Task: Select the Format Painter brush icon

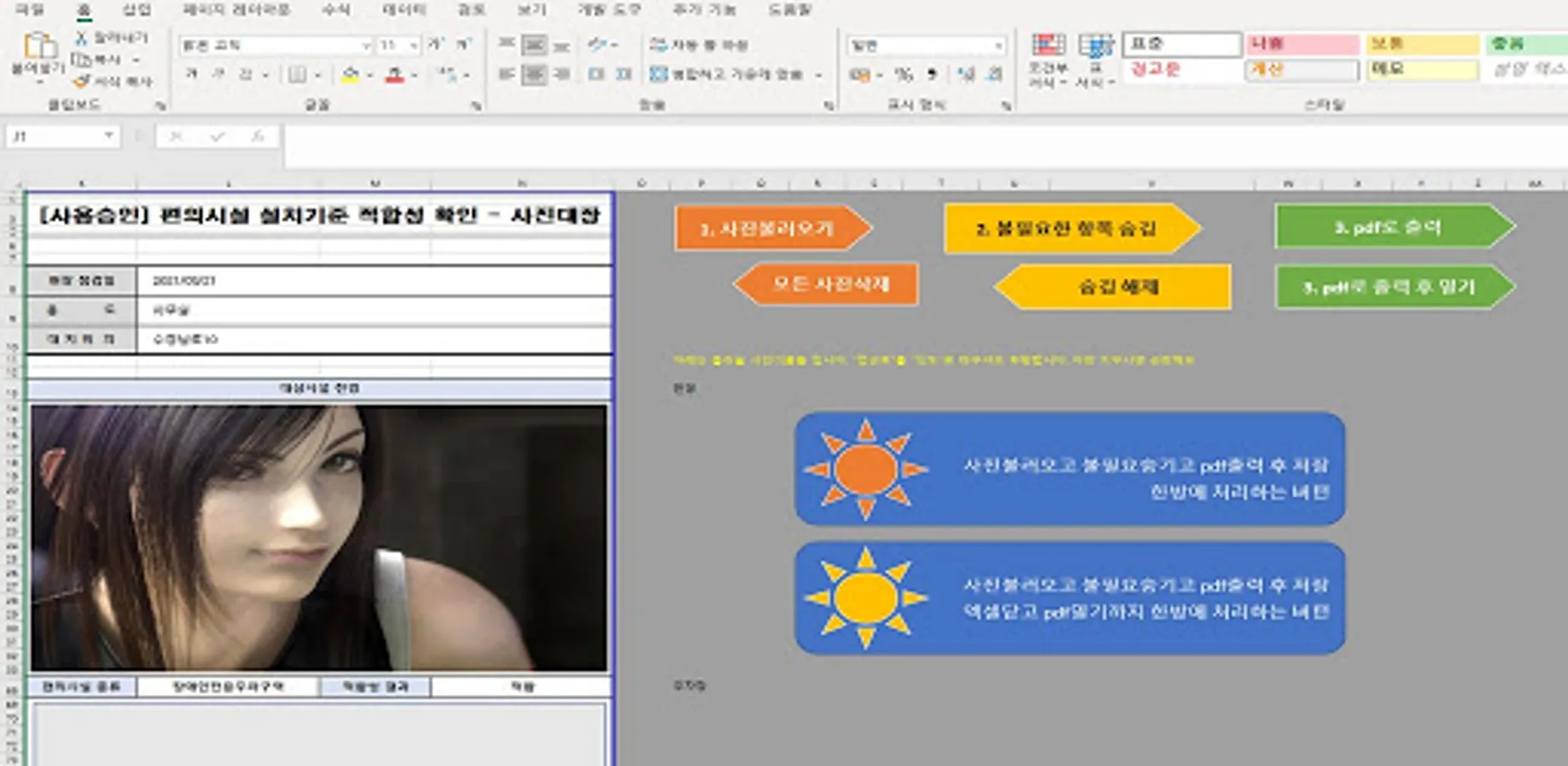Action: [82, 82]
